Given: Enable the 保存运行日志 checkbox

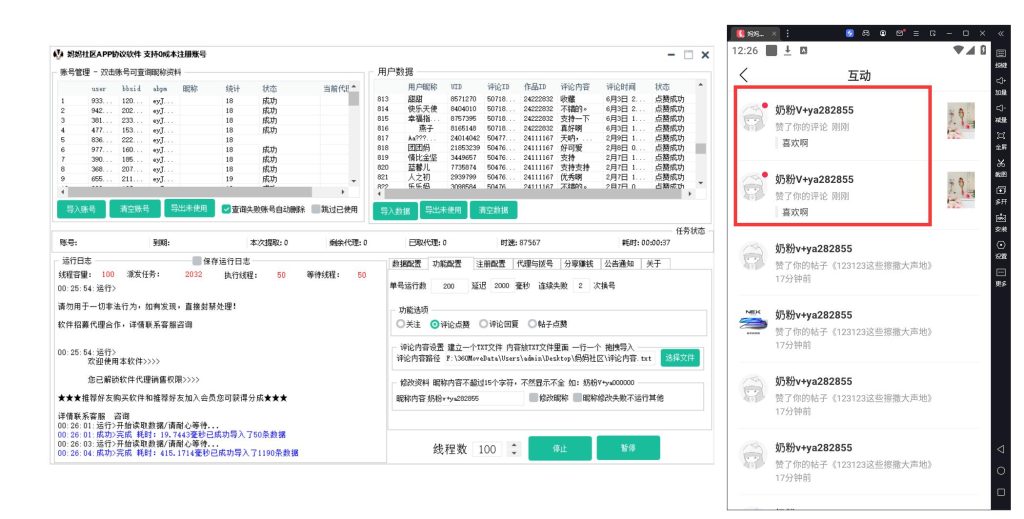Looking at the screenshot, I should tap(197, 261).
